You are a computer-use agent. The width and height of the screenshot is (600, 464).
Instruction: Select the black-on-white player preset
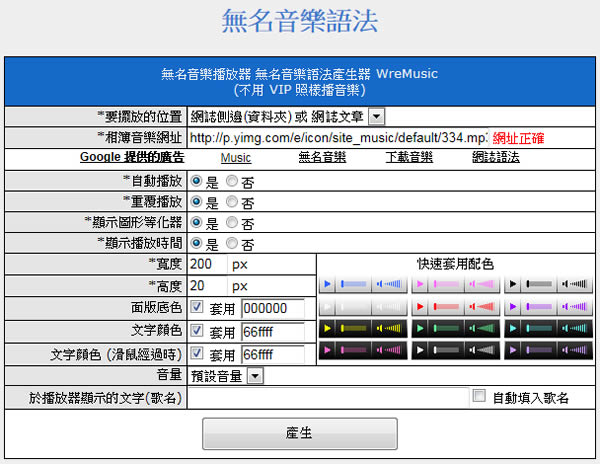547,285
